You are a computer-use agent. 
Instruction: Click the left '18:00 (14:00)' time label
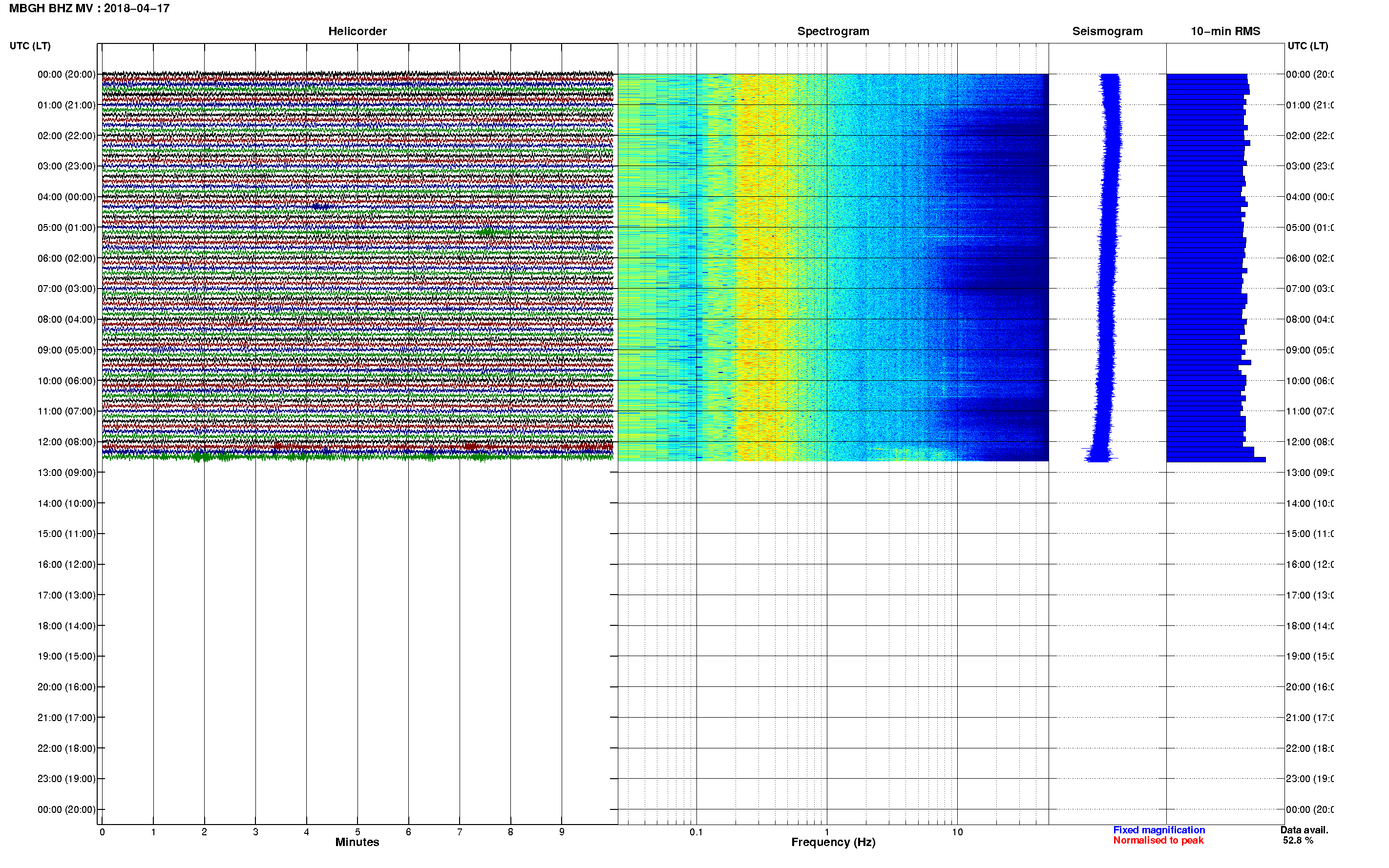tap(66, 626)
